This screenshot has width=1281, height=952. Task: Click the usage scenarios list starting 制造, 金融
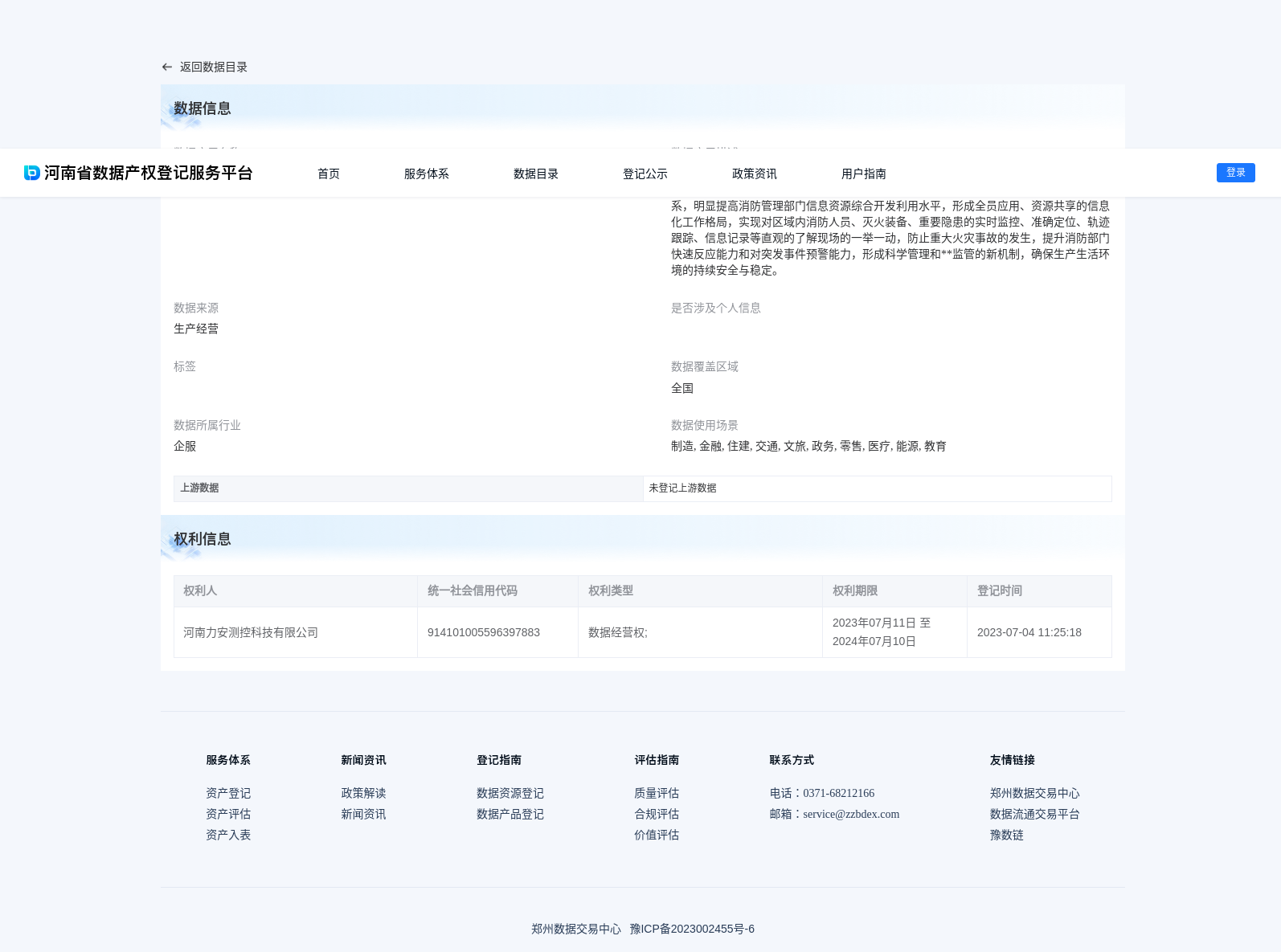coord(808,446)
